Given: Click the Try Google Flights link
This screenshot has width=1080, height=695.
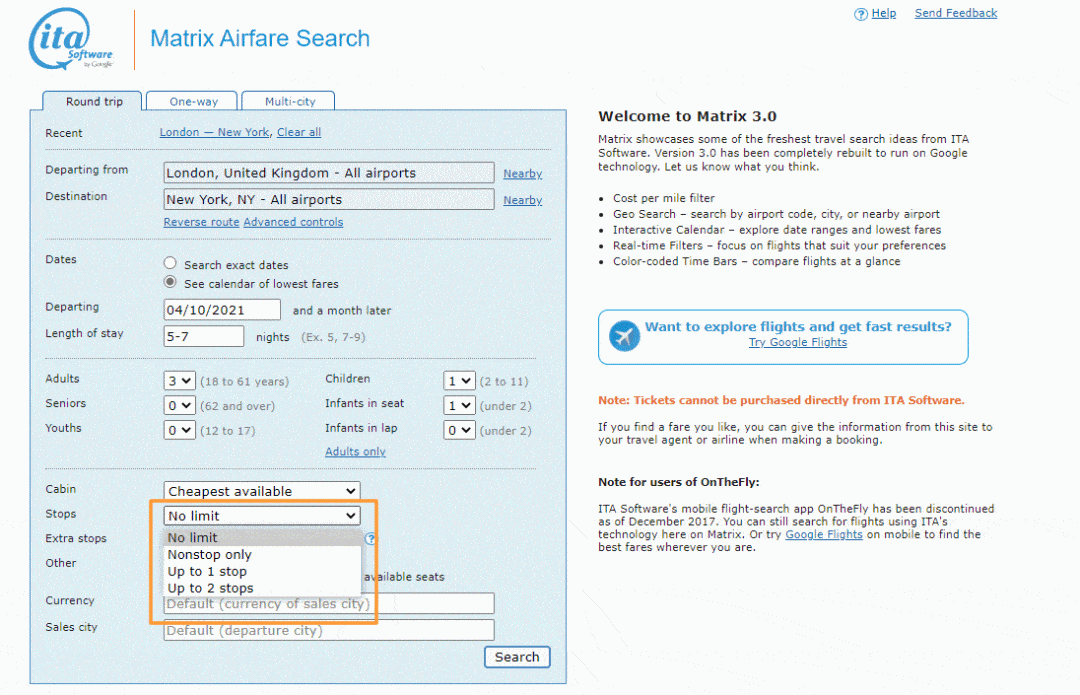Looking at the screenshot, I should (797, 342).
